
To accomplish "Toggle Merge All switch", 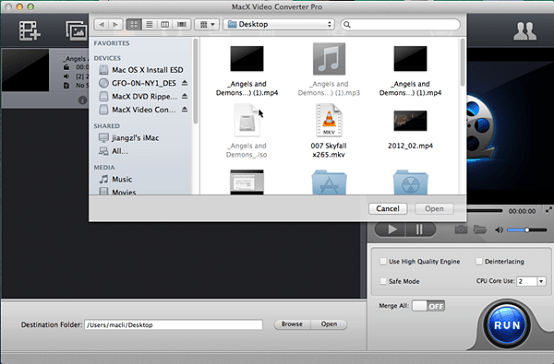I will tap(428, 306).
